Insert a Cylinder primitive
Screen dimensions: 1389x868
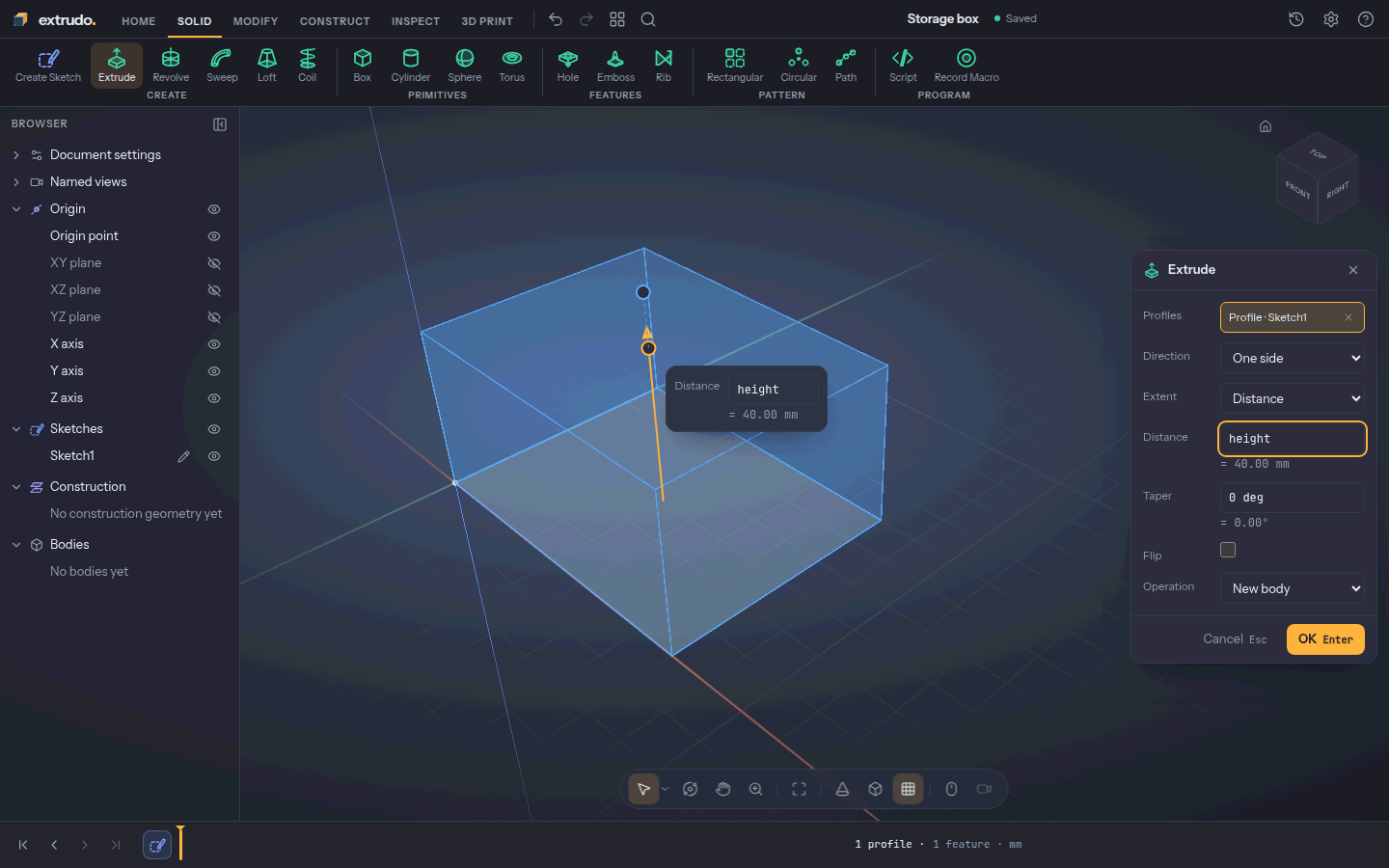[411, 66]
